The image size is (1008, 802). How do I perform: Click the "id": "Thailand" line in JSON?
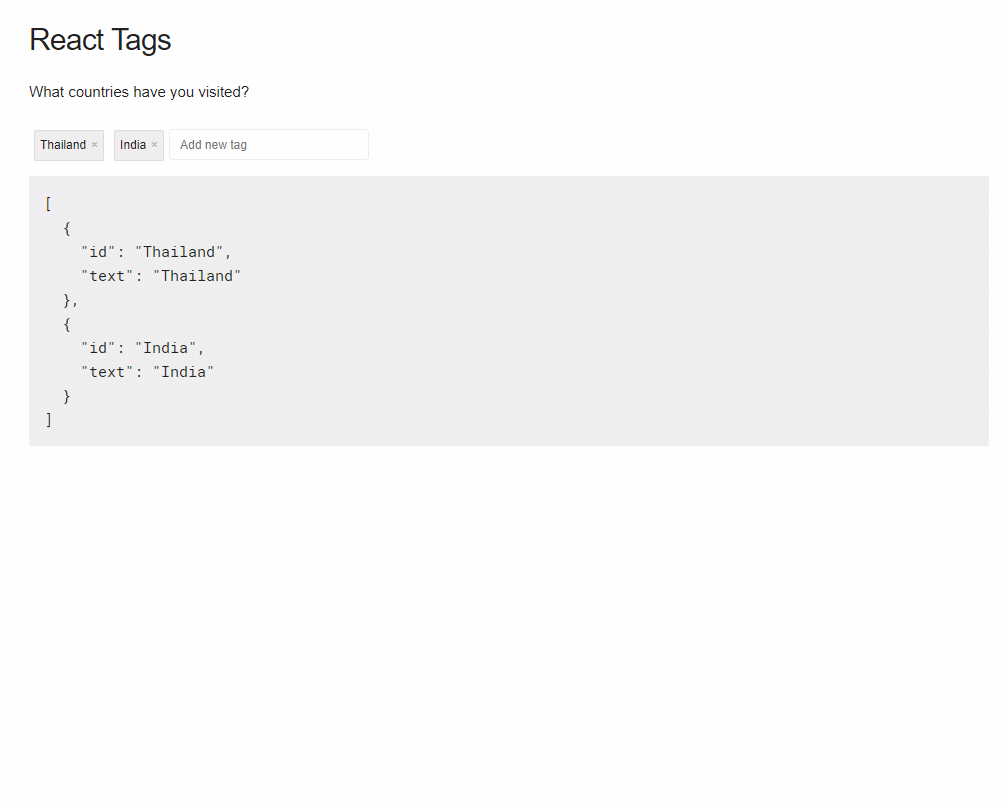pos(157,251)
